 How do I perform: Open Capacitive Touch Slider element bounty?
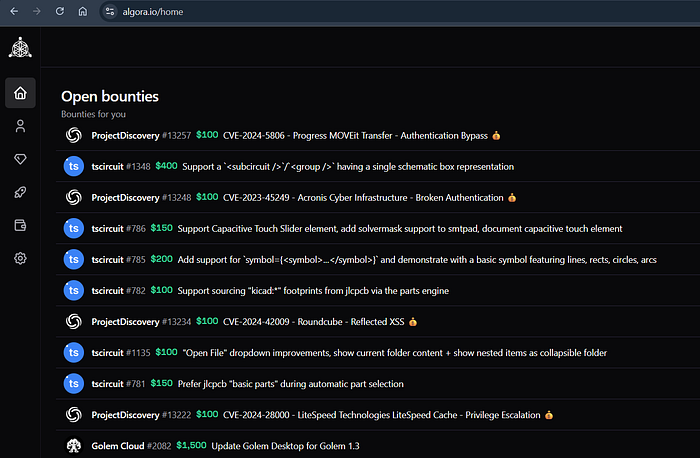coord(400,229)
